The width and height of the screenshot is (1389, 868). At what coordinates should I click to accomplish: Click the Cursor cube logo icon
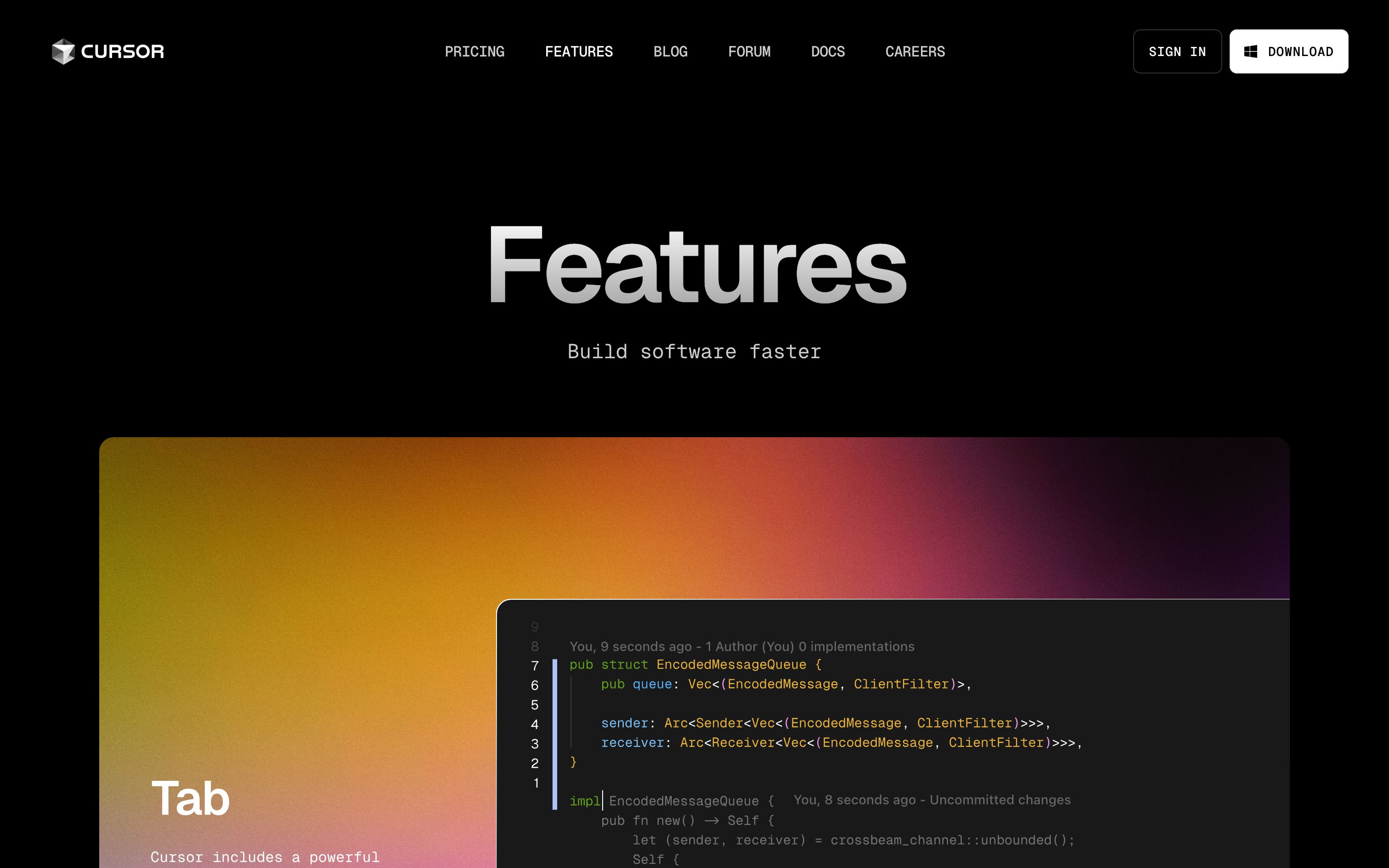63,51
